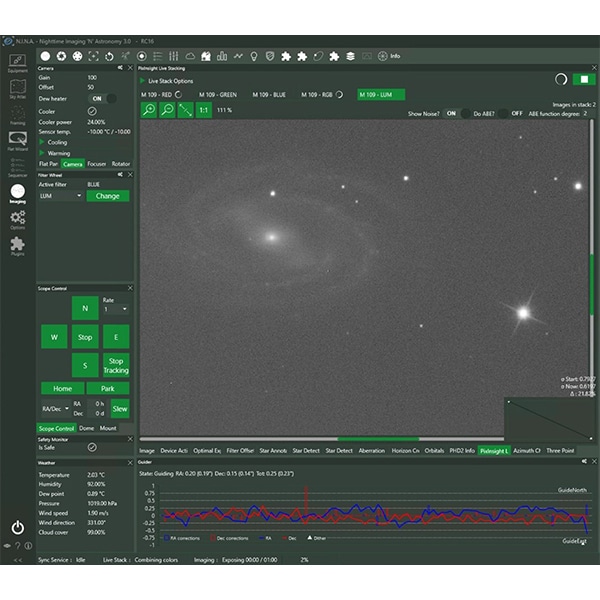This screenshot has height=600, width=600.
Task: Click the filter wheel toolbar icon
Action: (x=77, y=57)
